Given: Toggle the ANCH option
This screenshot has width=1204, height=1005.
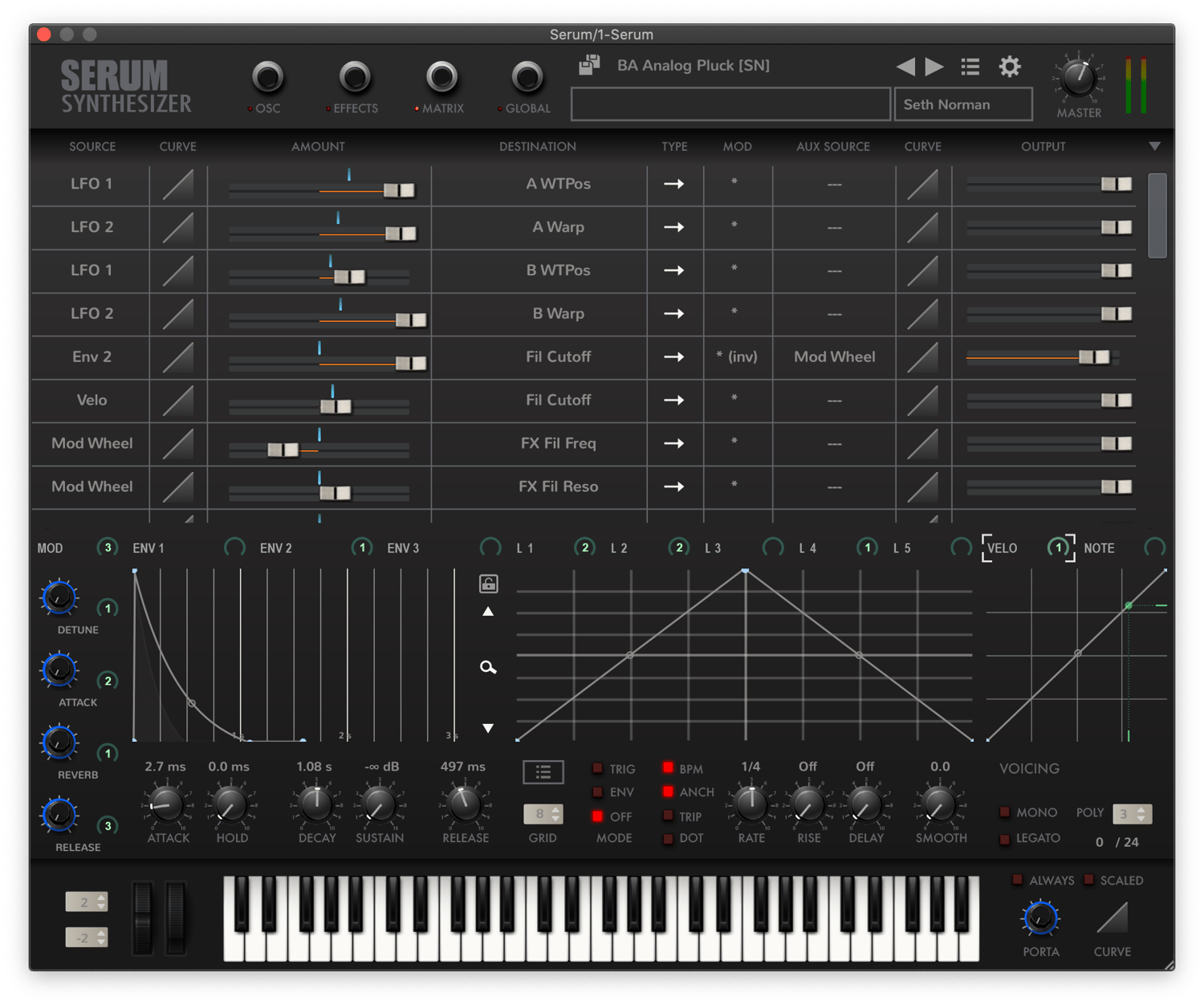Looking at the screenshot, I should click(x=668, y=791).
